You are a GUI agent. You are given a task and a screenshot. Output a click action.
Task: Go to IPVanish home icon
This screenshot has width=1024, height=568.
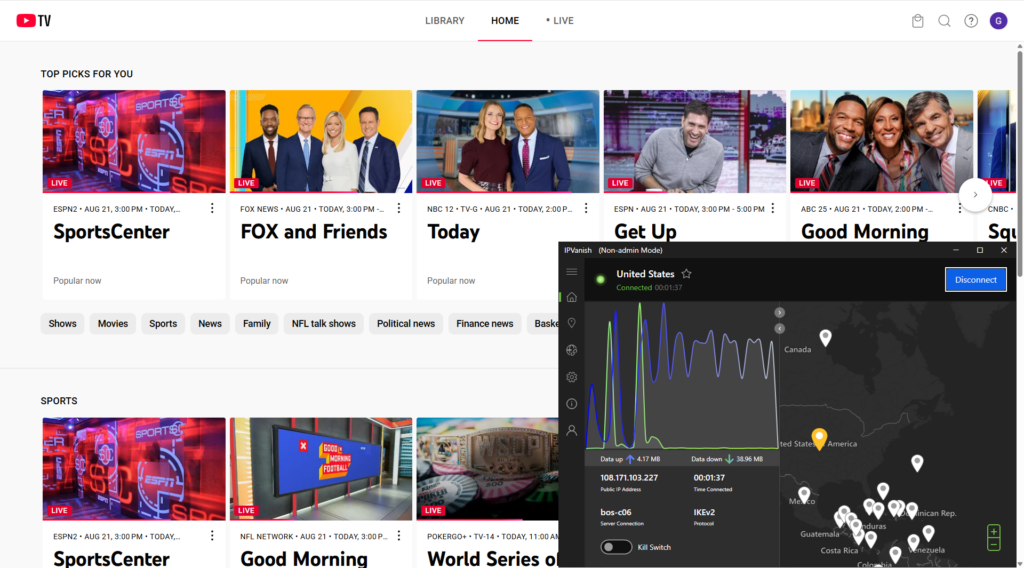coord(571,297)
